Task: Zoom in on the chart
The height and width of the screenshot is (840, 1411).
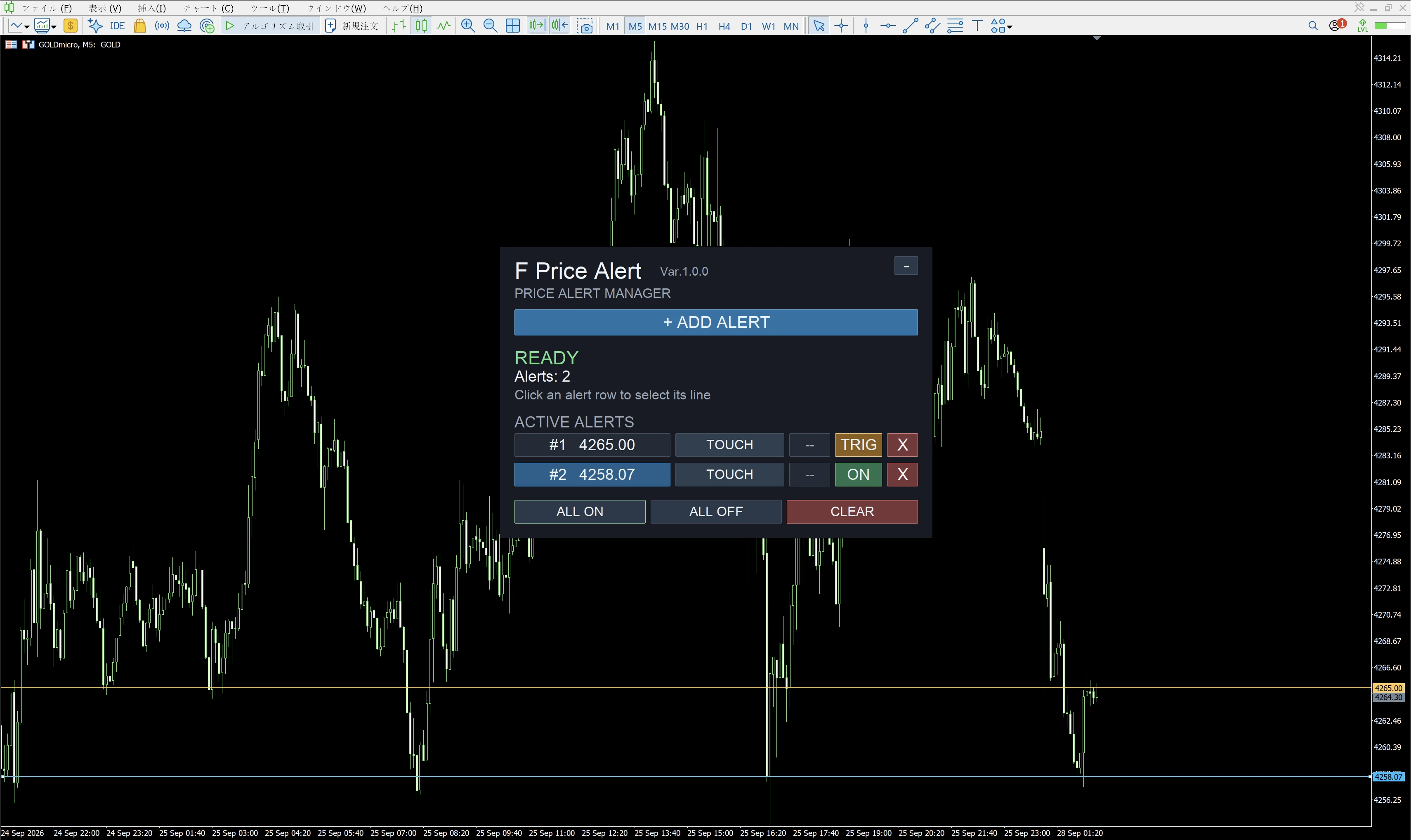Action: pos(468,26)
